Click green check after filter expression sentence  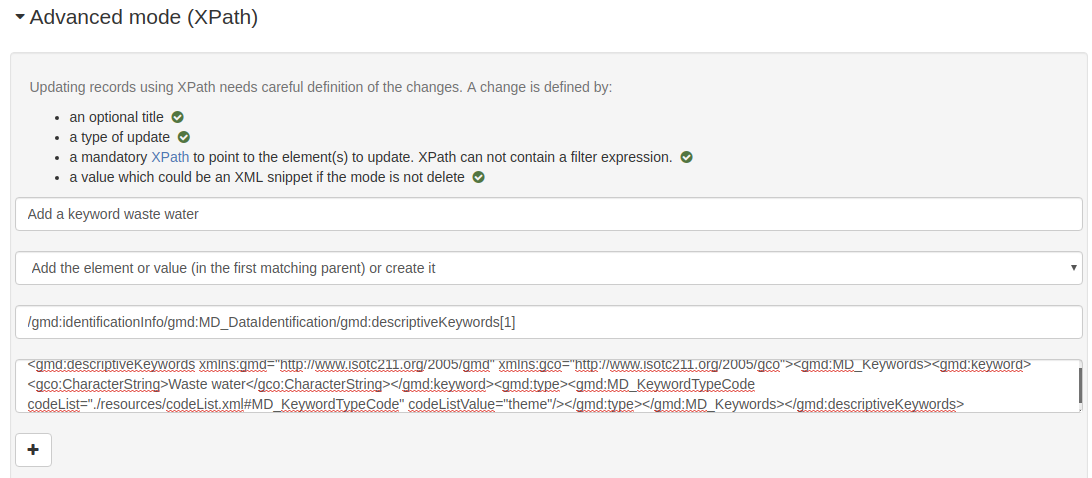point(687,157)
